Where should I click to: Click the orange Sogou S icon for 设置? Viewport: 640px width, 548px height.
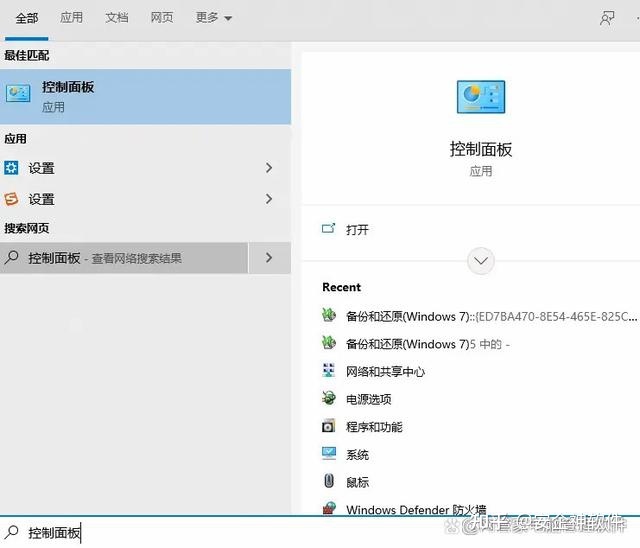tap(11, 199)
